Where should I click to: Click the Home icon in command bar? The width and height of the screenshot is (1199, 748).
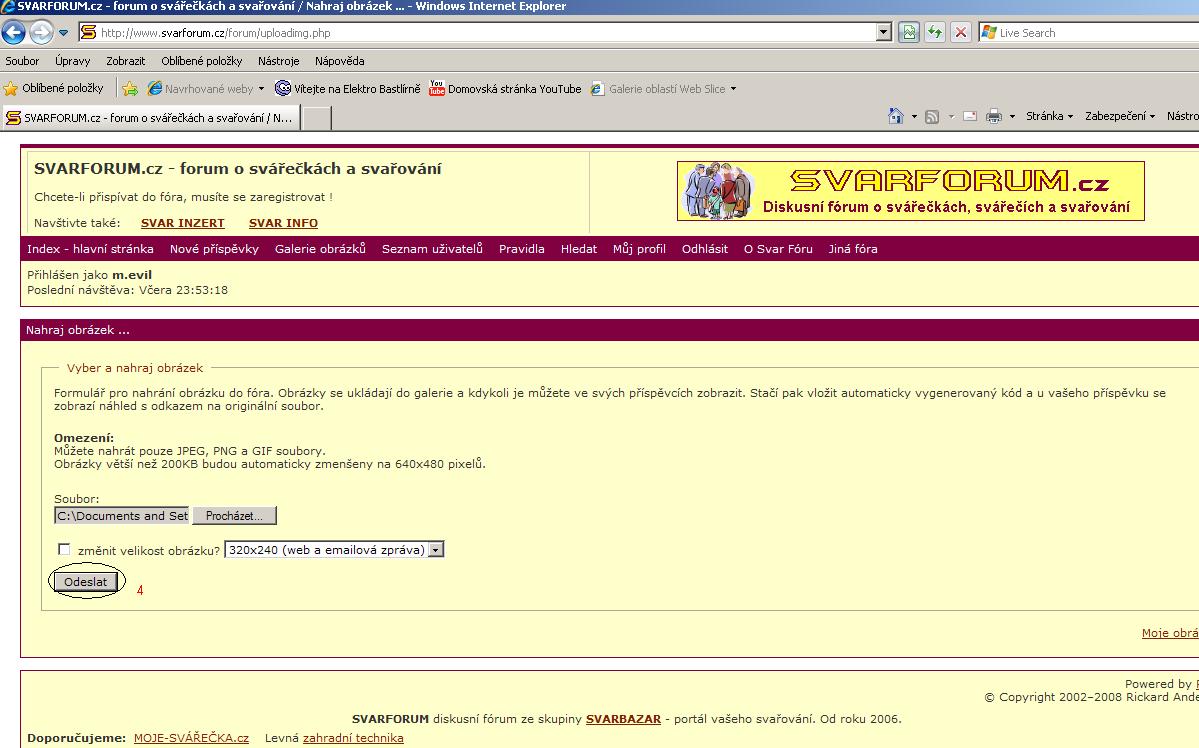tap(895, 116)
